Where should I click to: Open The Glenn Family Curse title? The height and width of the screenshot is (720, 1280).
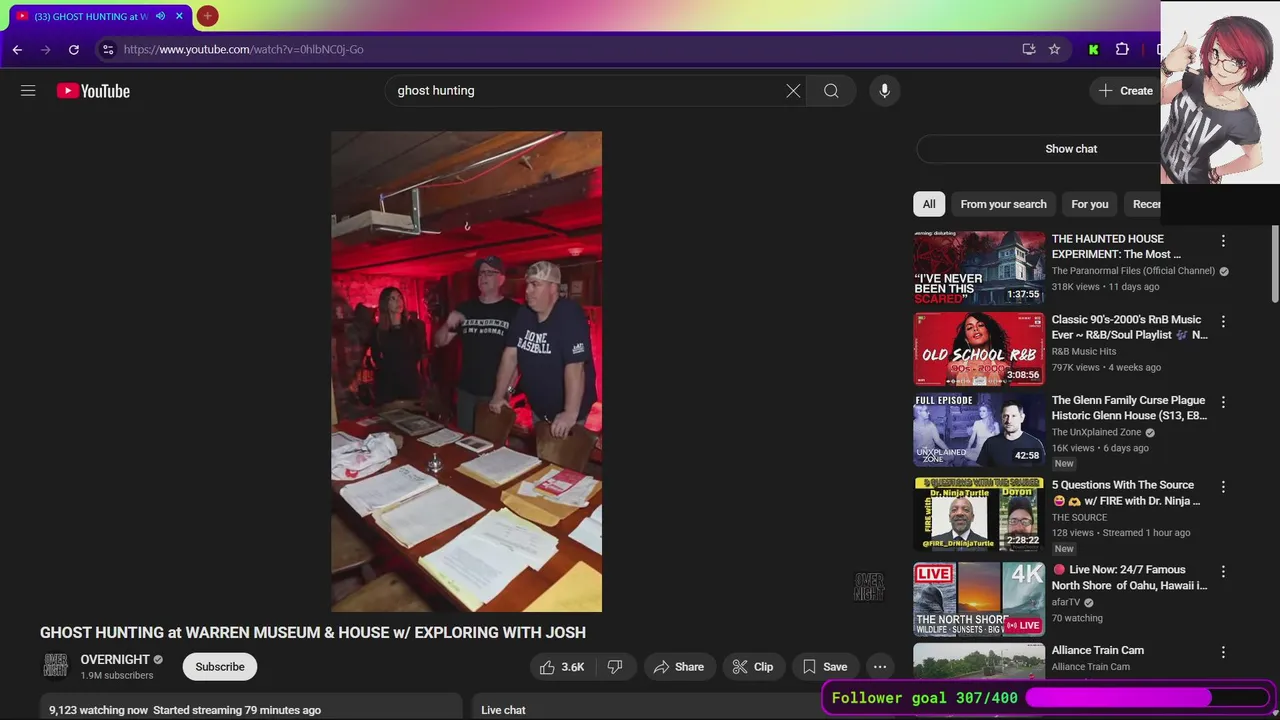point(1129,408)
